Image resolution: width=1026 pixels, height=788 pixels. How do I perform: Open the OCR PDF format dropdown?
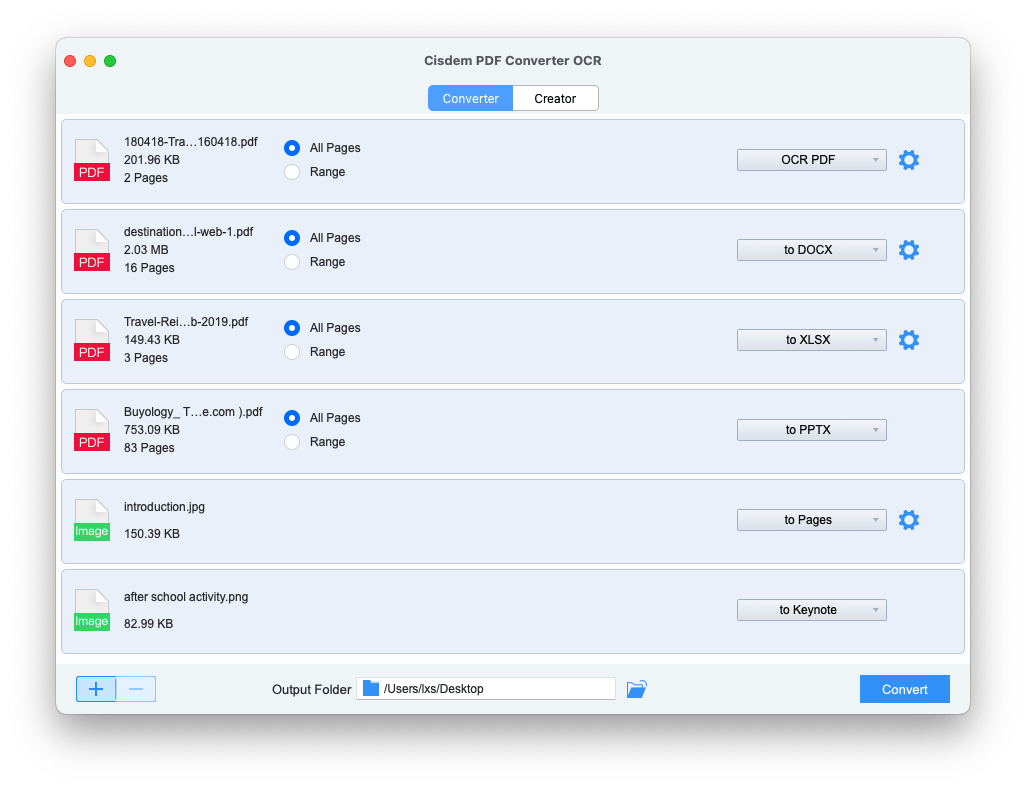click(811, 160)
